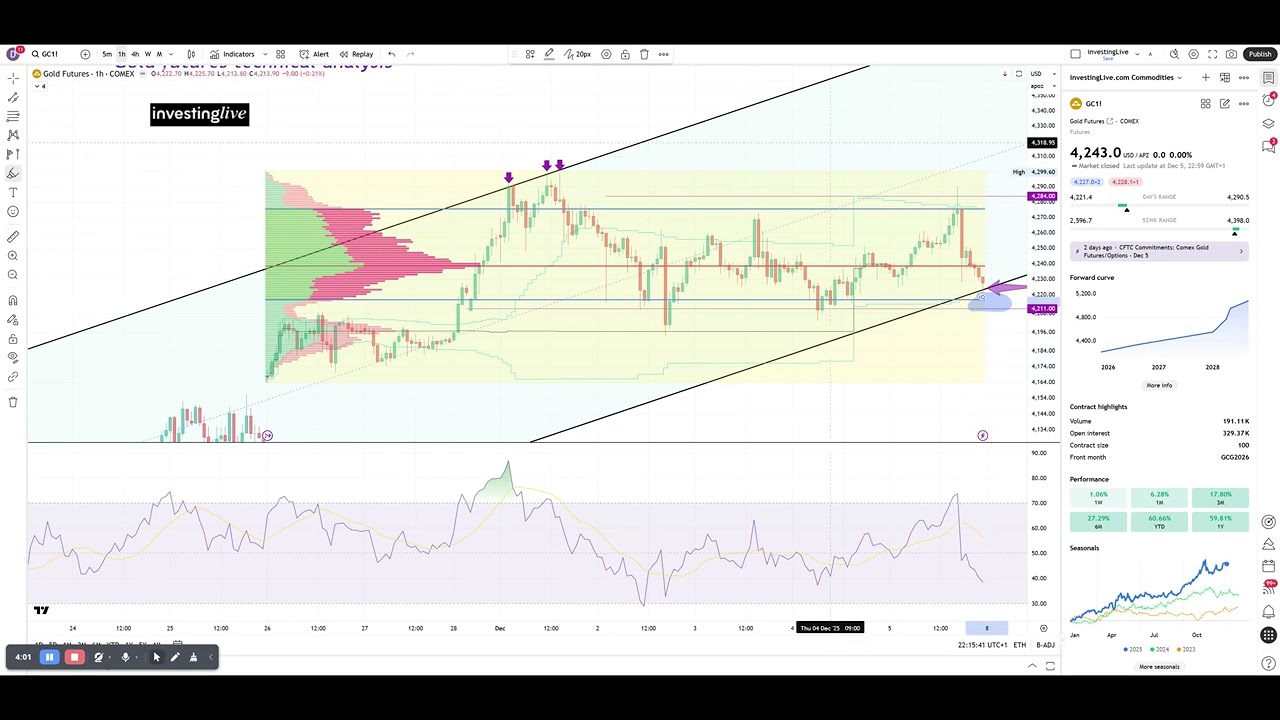Click More info under forward curve
The width and height of the screenshot is (1280, 720).
pyautogui.click(x=1159, y=385)
